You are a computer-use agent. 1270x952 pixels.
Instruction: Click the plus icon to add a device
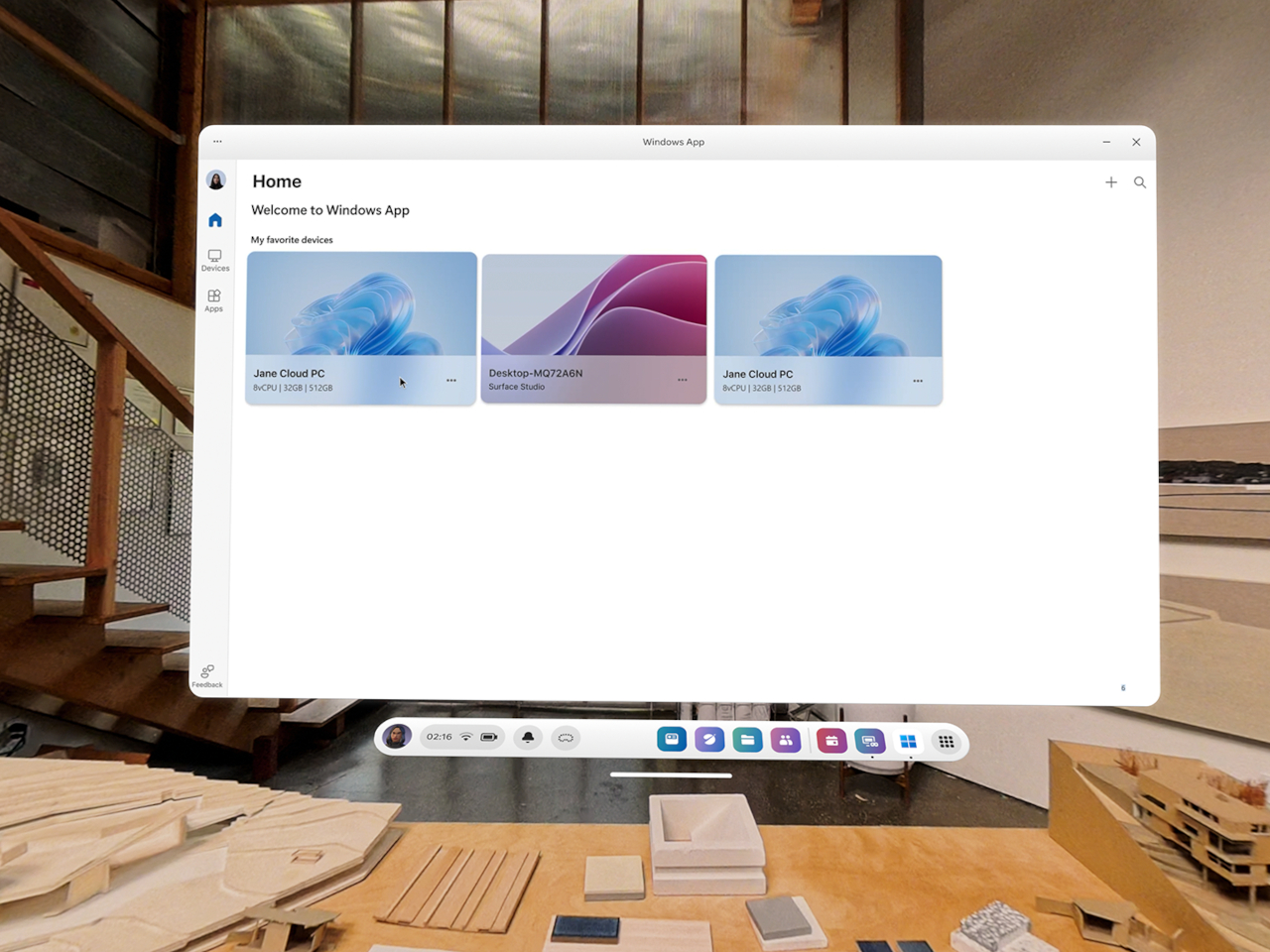point(1111,182)
